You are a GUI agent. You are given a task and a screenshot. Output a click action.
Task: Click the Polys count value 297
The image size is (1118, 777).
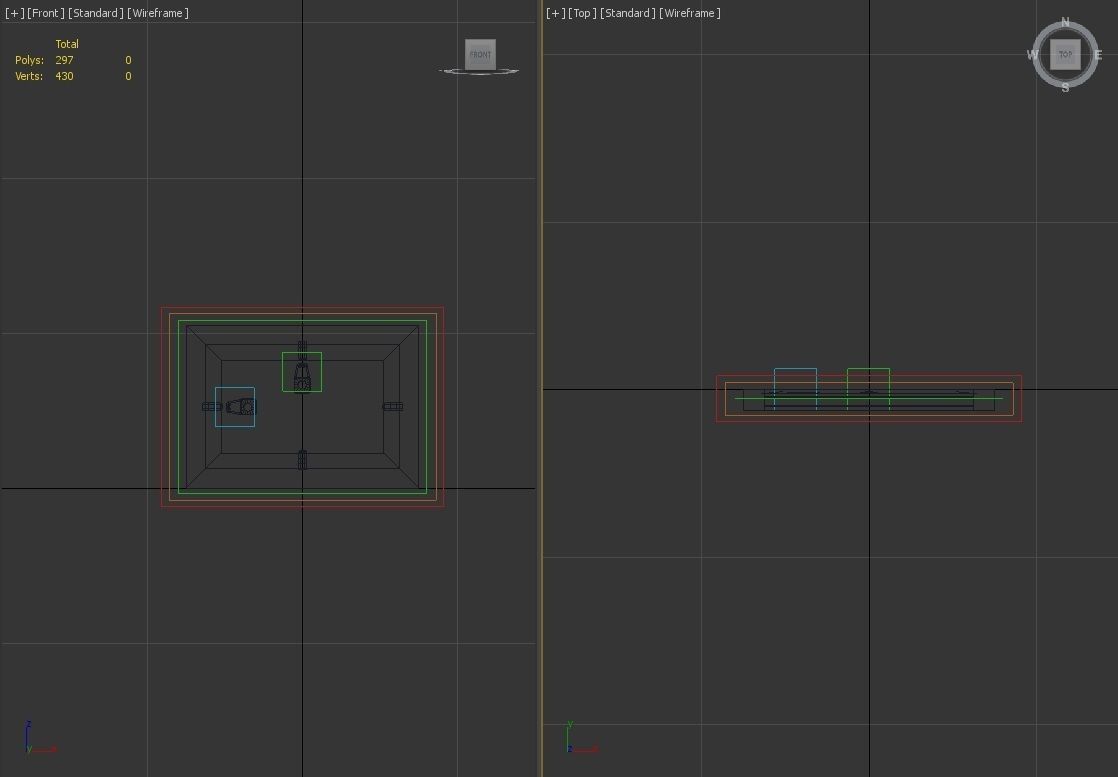(x=64, y=60)
